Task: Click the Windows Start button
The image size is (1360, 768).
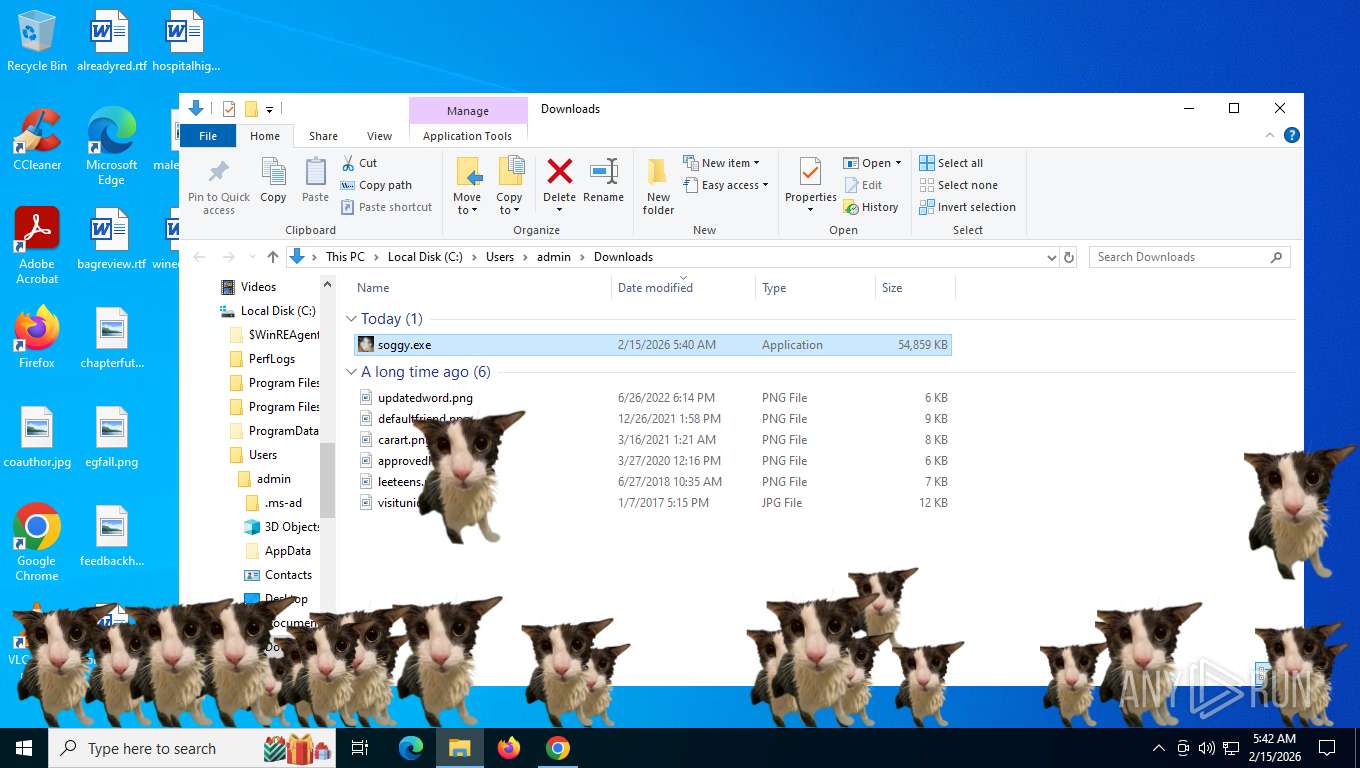Action: (24, 748)
